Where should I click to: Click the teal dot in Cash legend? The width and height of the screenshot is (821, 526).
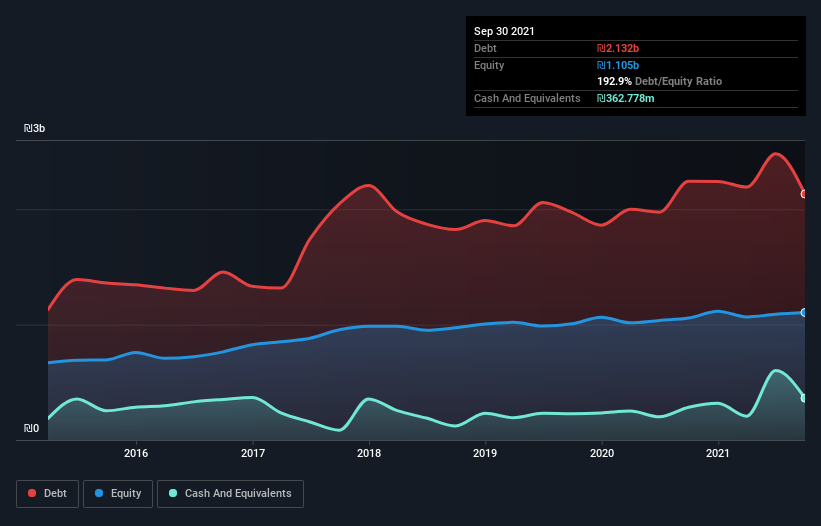173,493
